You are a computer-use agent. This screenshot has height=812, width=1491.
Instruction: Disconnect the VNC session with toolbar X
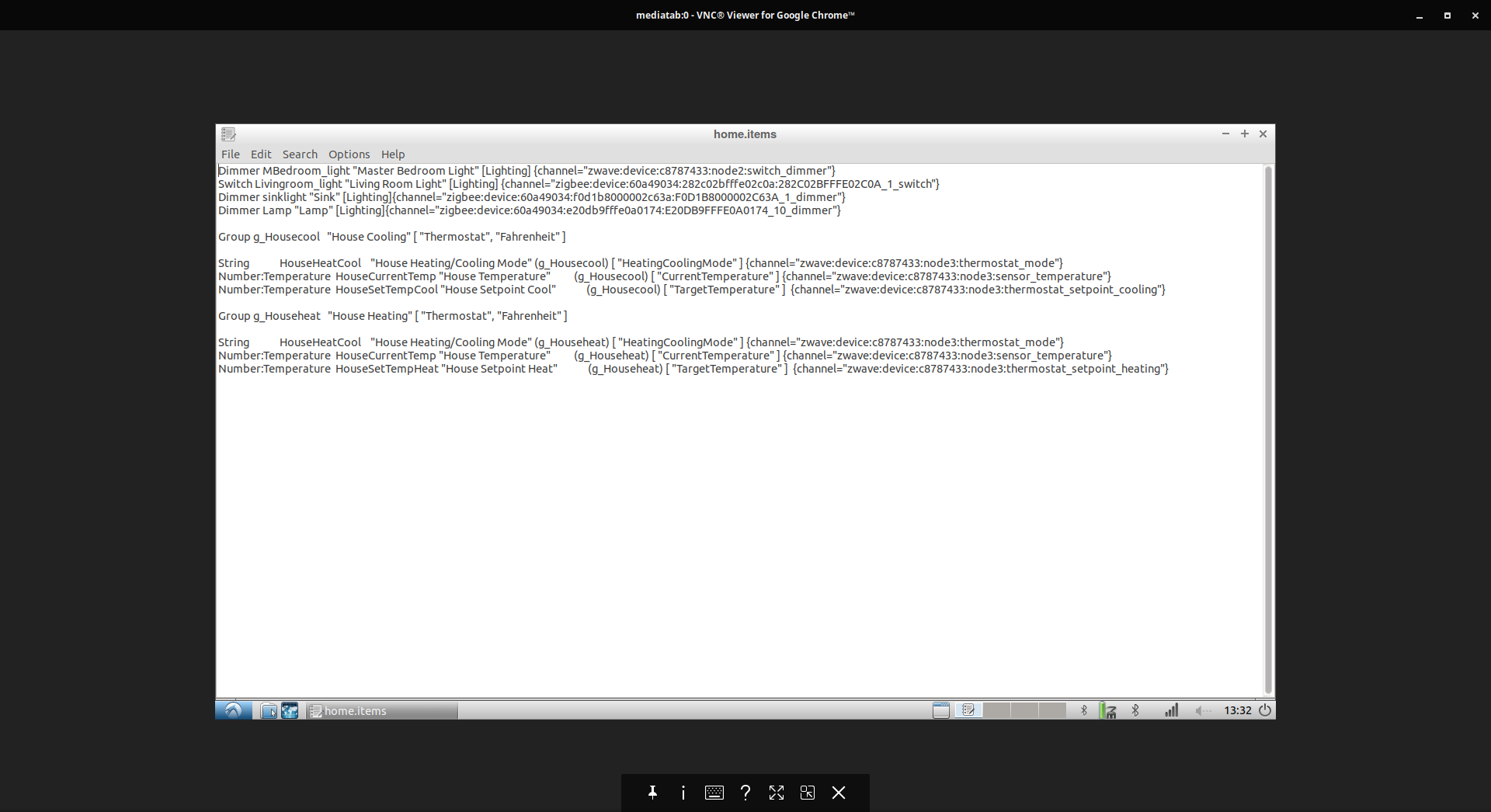(x=839, y=793)
